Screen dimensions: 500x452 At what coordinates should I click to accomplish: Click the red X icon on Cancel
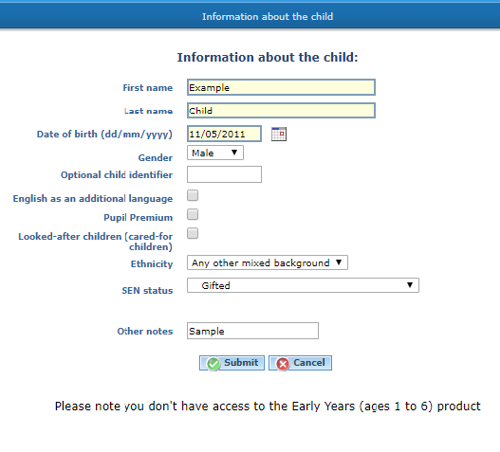coord(283,364)
